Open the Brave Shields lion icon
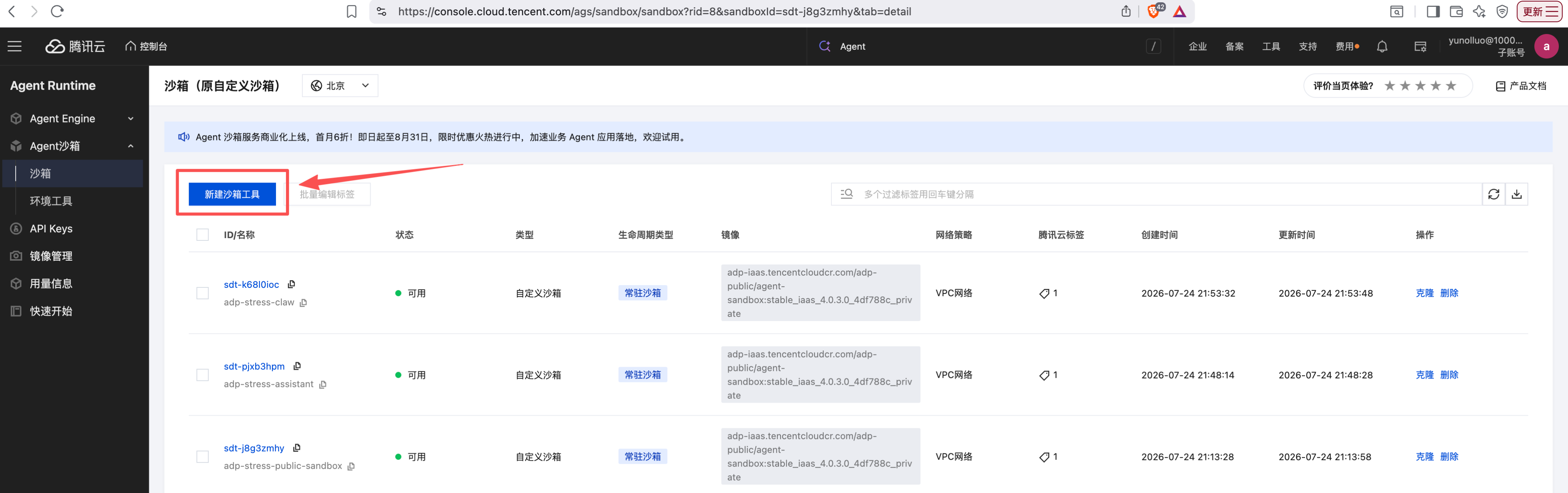The image size is (1568, 493). (1154, 11)
